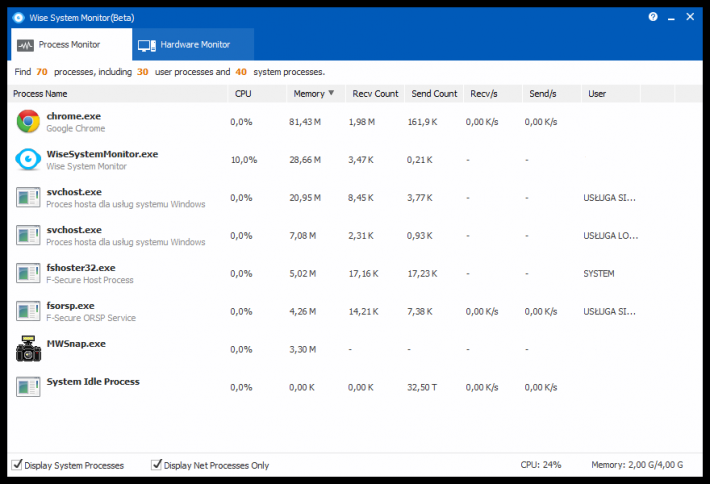Image resolution: width=710 pixels, height=484 pixels.
Task: Click chrome memory value 81,43 M
Action: coord(305,122)
